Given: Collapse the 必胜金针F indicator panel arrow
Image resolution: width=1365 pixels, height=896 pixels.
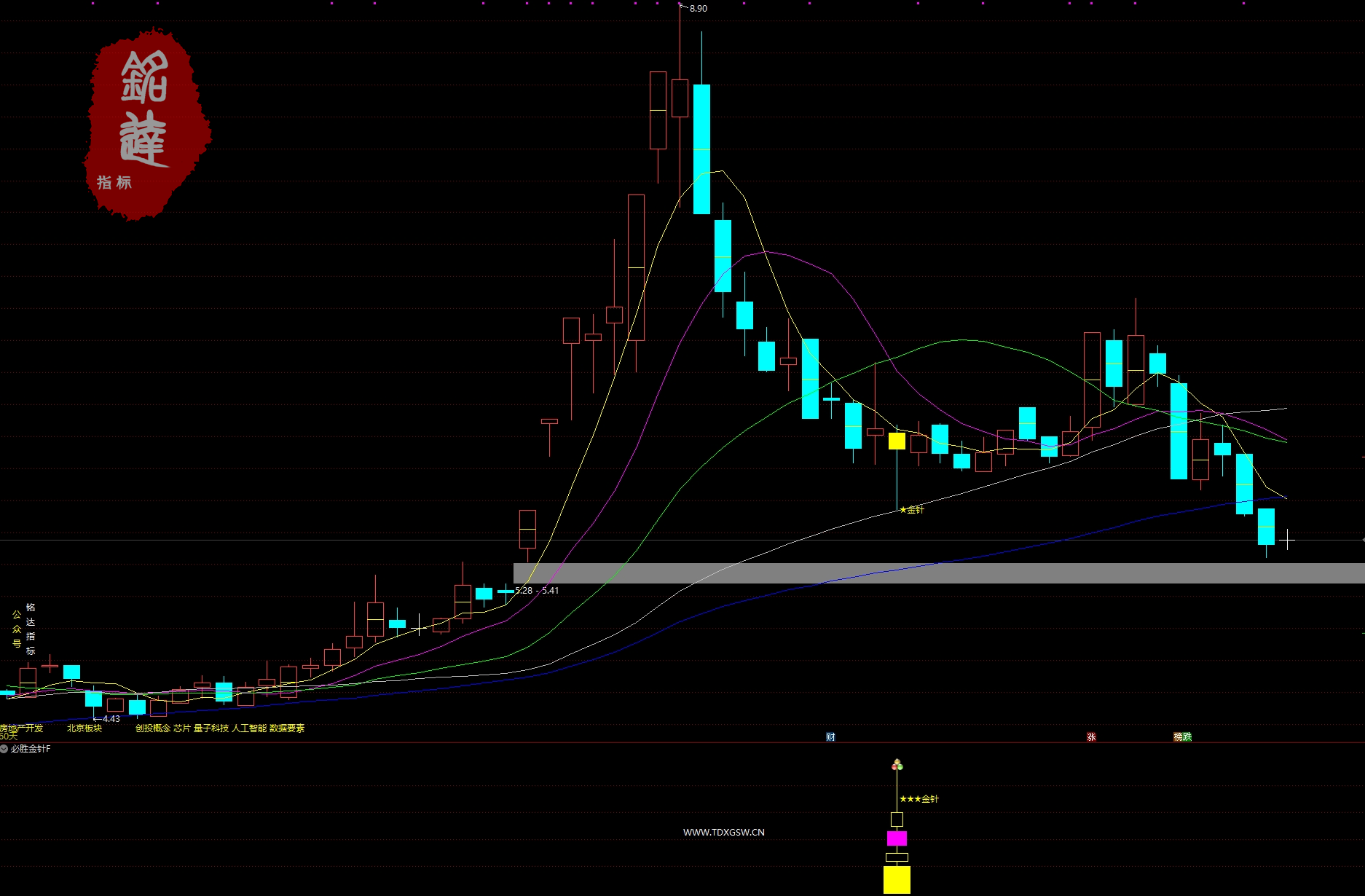Looking at the screenshot, I should pyautogui.click(x=4, y=749).
